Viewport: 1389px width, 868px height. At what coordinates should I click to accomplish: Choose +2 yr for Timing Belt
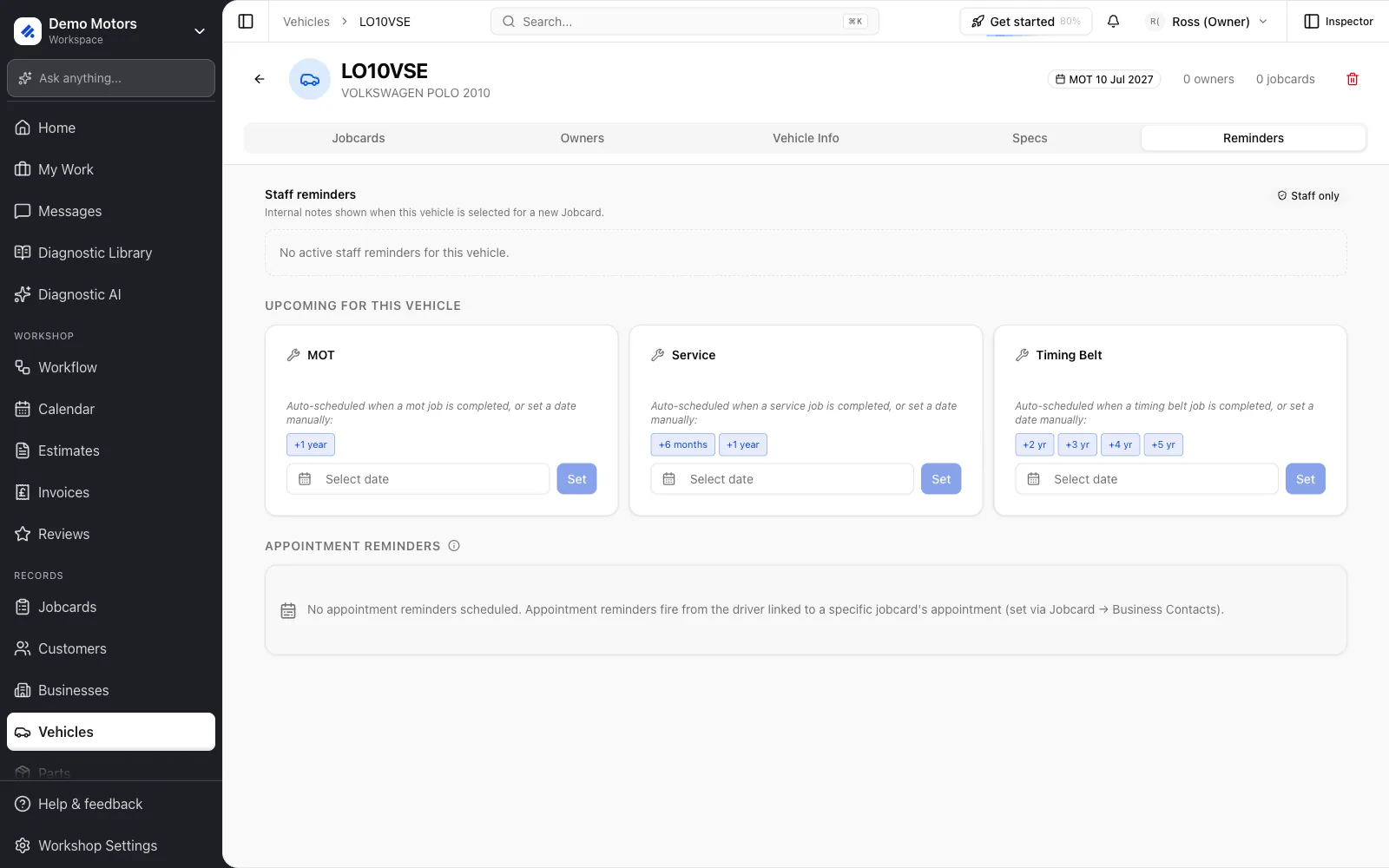1035,444
